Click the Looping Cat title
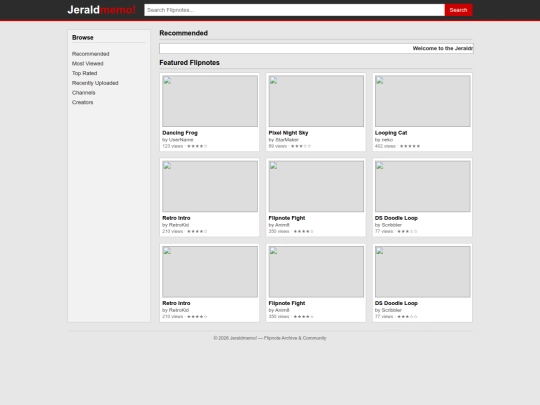This screenshot has height=405, width=540. point(391,133)
